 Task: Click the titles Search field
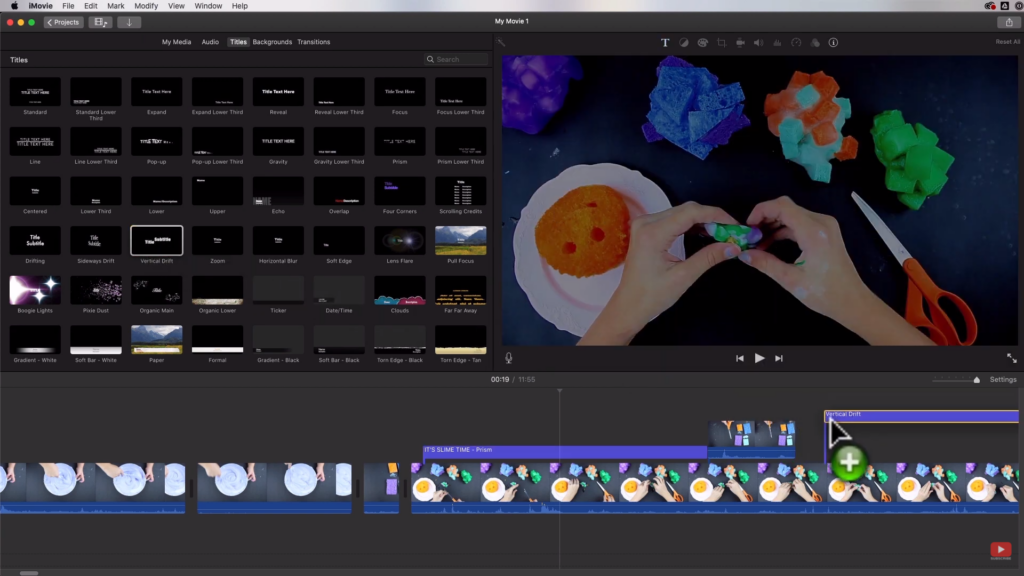456,59
